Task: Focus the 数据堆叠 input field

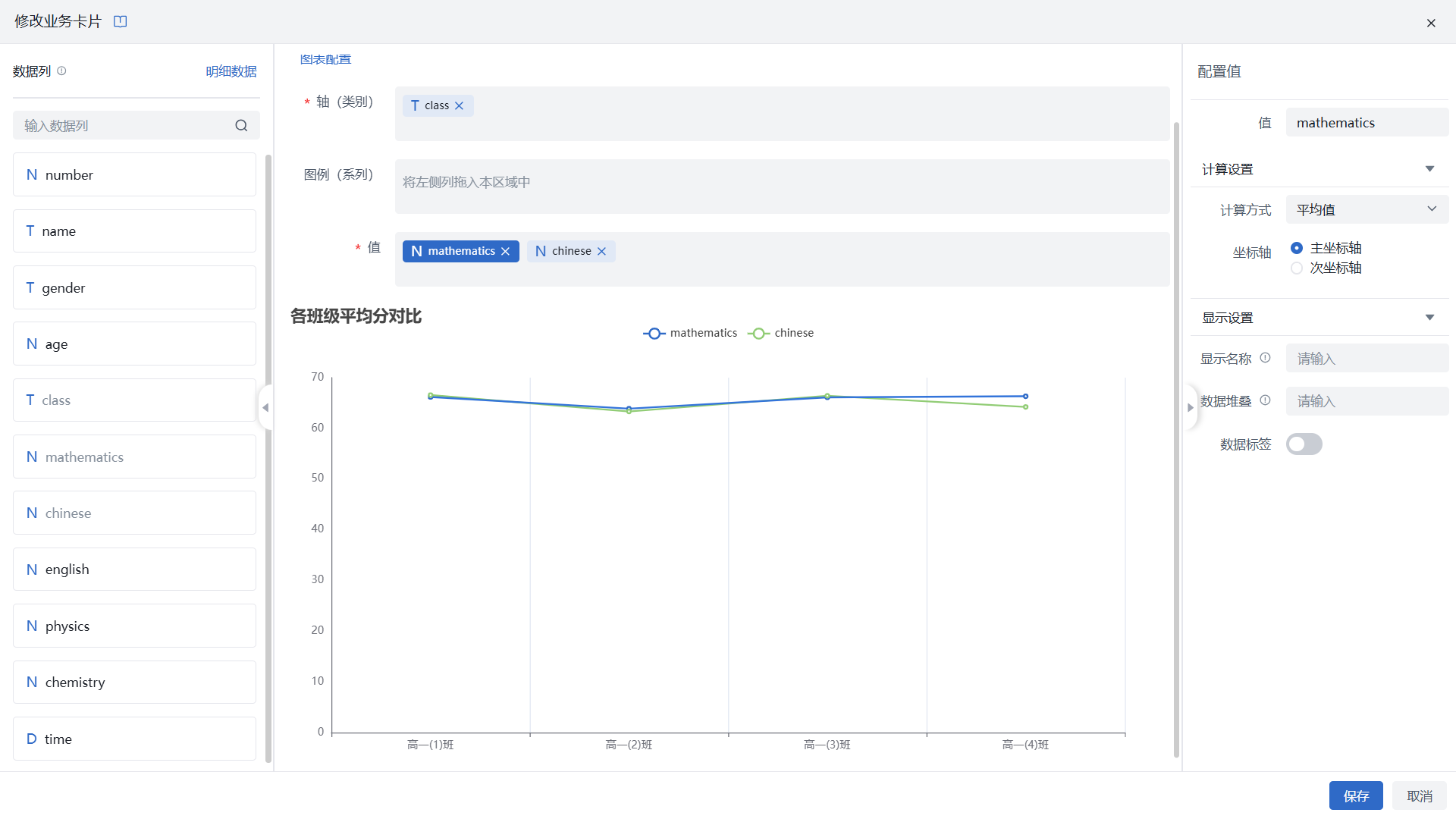Action: point(1367,400)
